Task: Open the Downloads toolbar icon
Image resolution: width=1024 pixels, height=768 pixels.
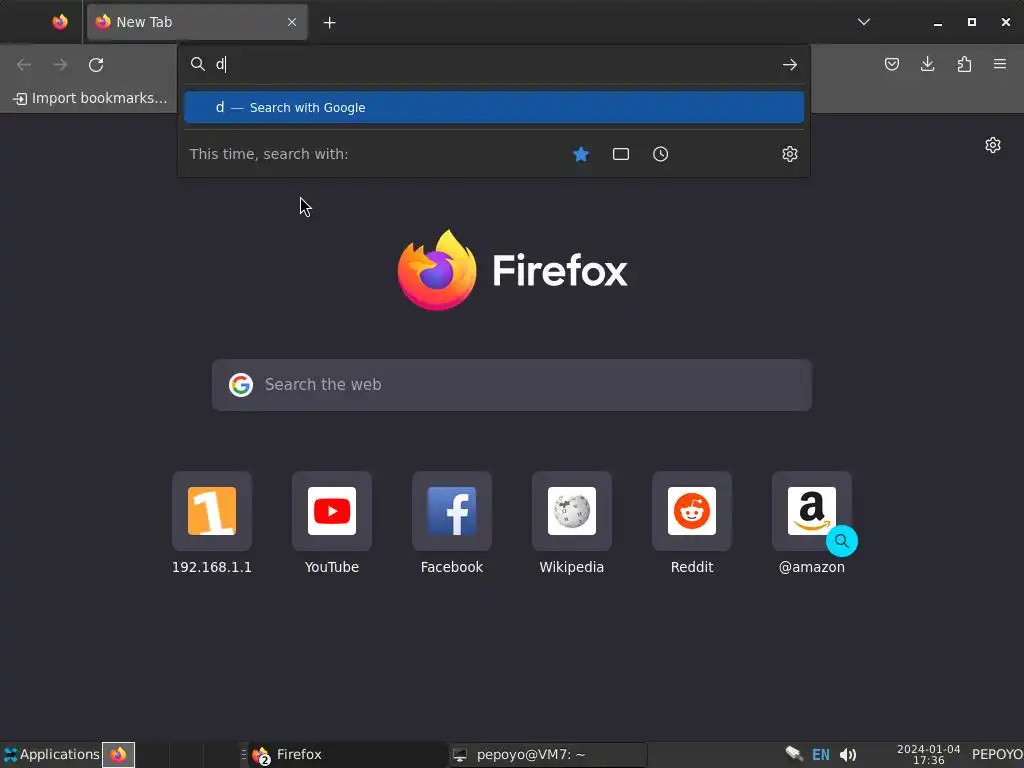Action: (927, 64)
